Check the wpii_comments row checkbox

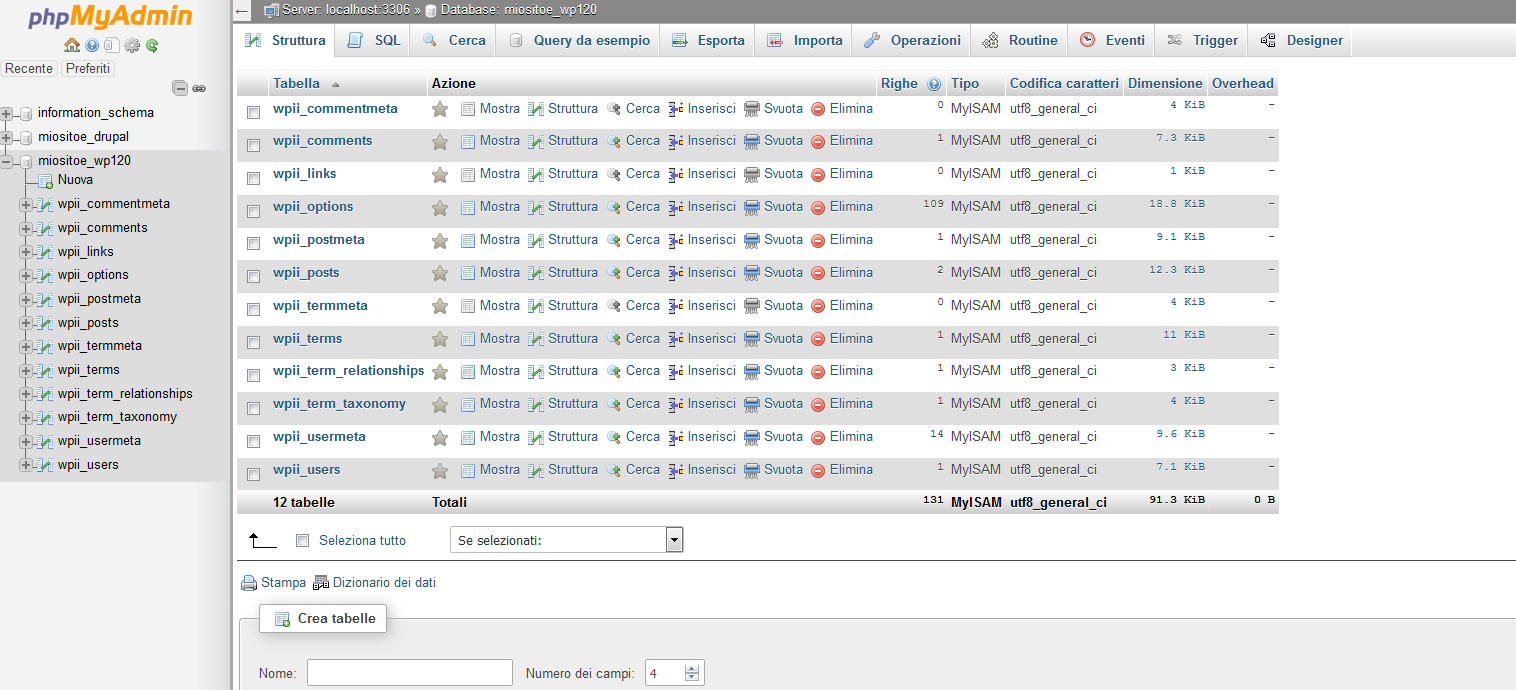(254, 144)
